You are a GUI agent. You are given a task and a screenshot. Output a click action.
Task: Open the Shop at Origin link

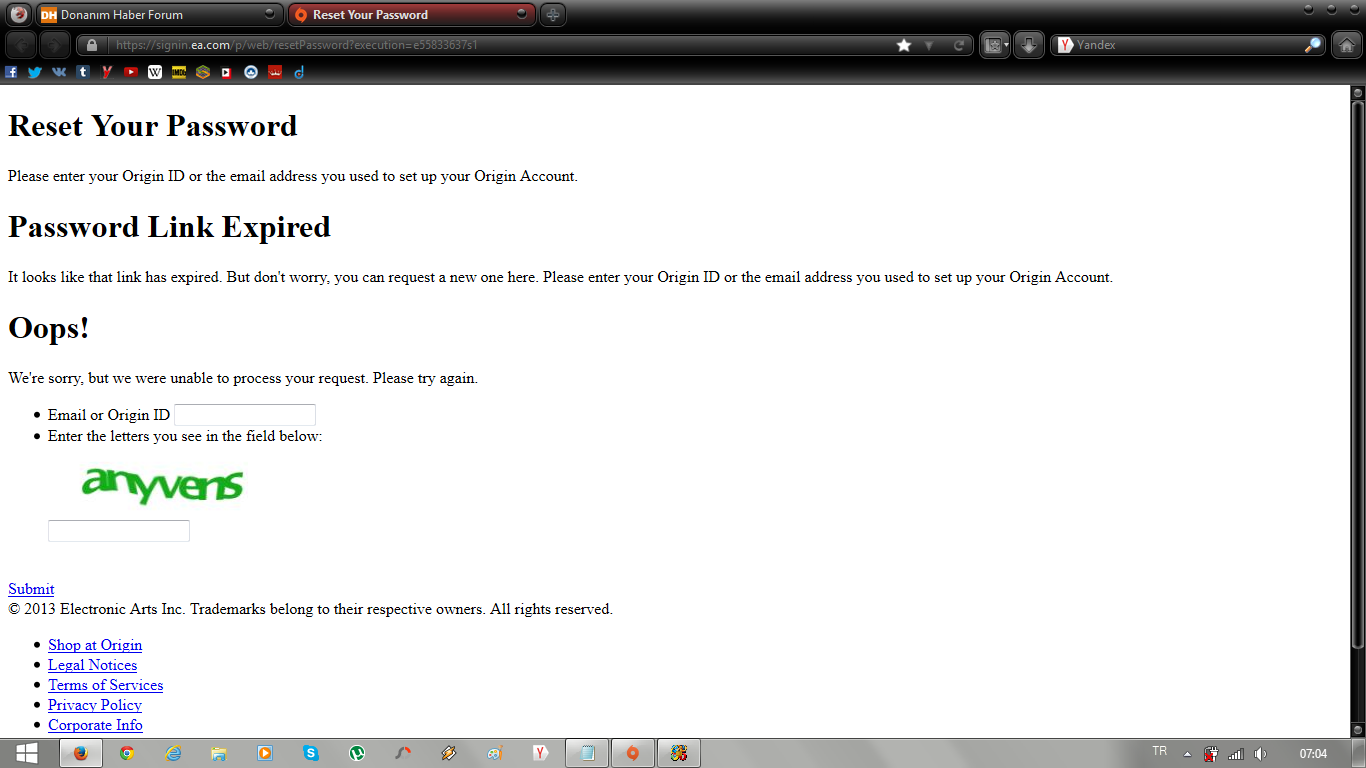click(x=95, y=645)
